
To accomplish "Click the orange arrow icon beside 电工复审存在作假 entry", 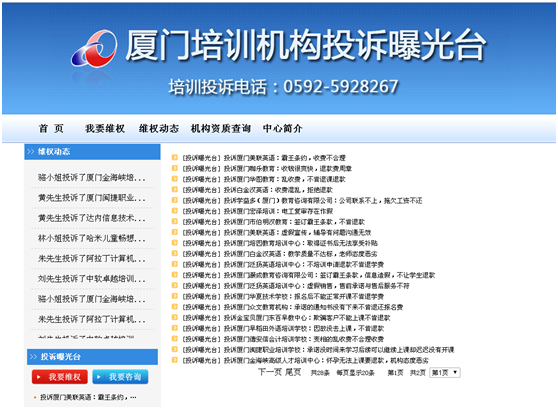I will click(174, 211).
